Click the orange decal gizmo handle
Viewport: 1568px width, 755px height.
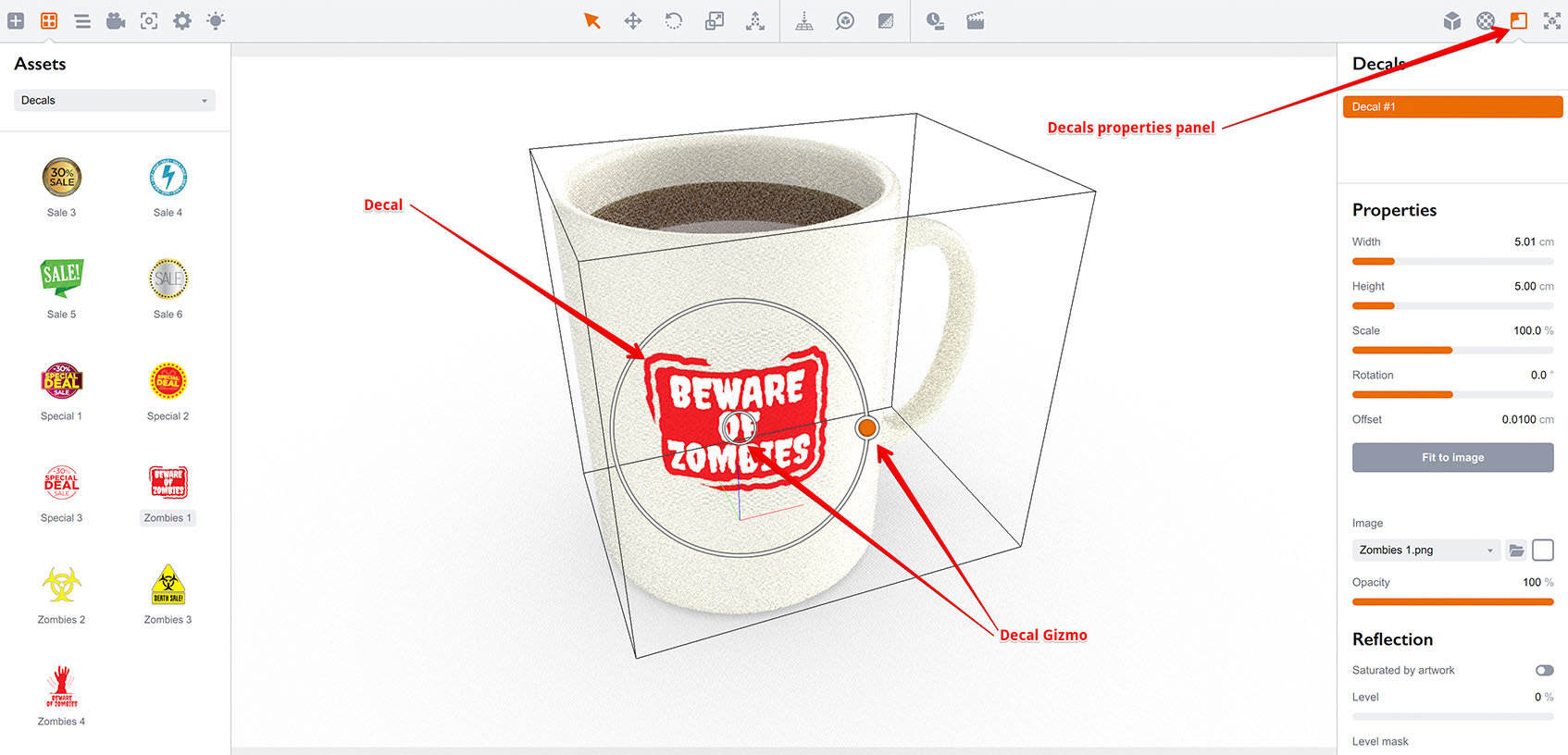867,427
